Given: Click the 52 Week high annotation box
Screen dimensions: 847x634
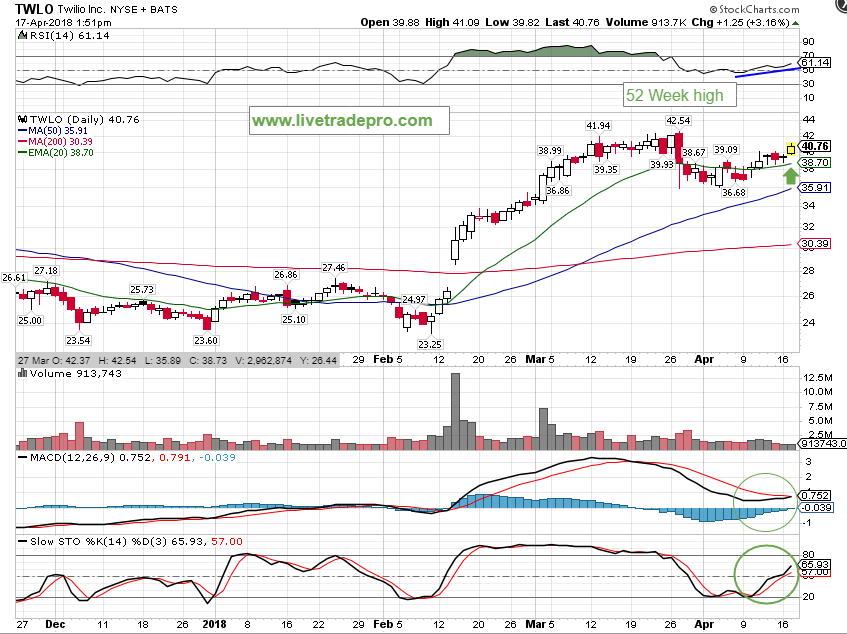Looking at the screenshot, I should (681, 96).
